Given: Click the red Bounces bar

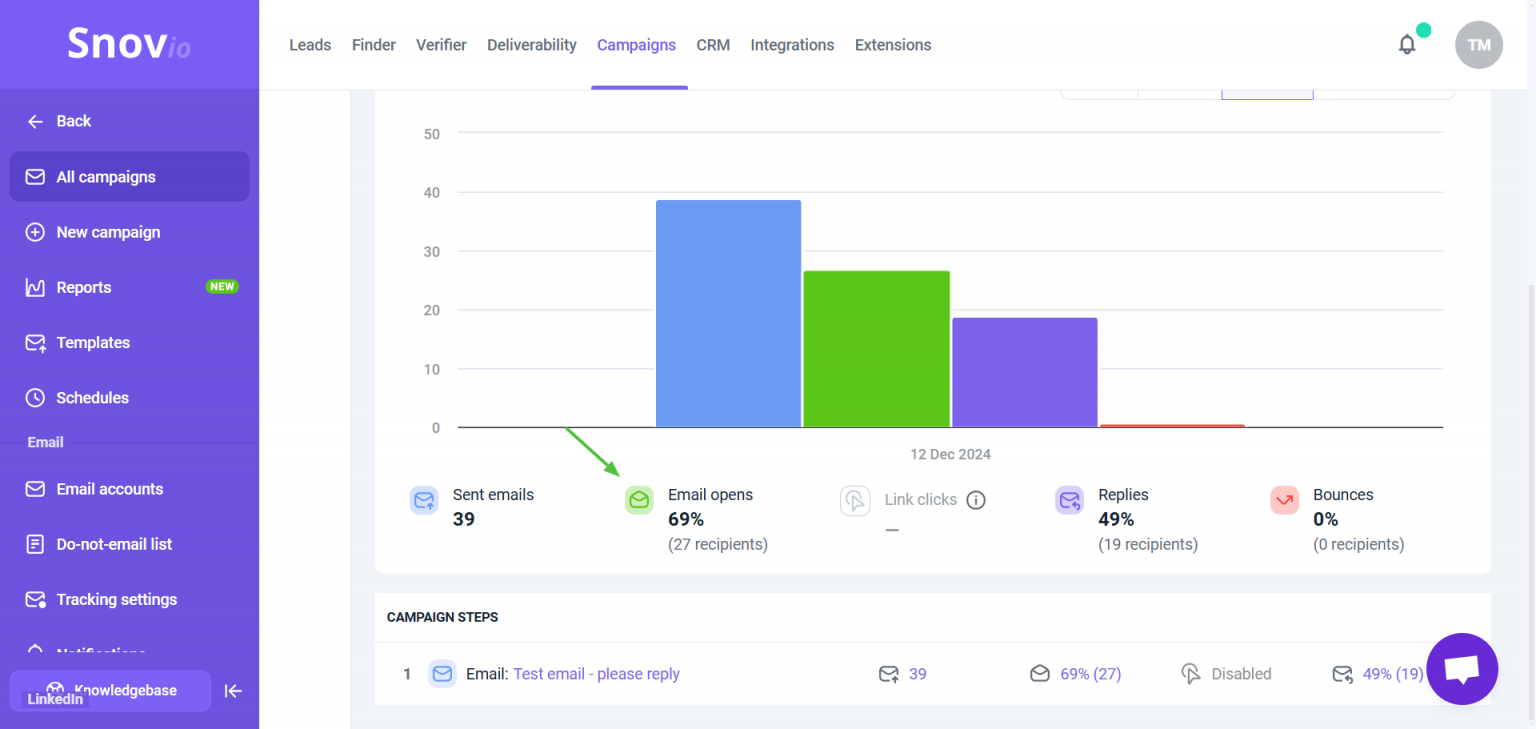Looking at the screenshot, I should click(x=1173, y=426).
